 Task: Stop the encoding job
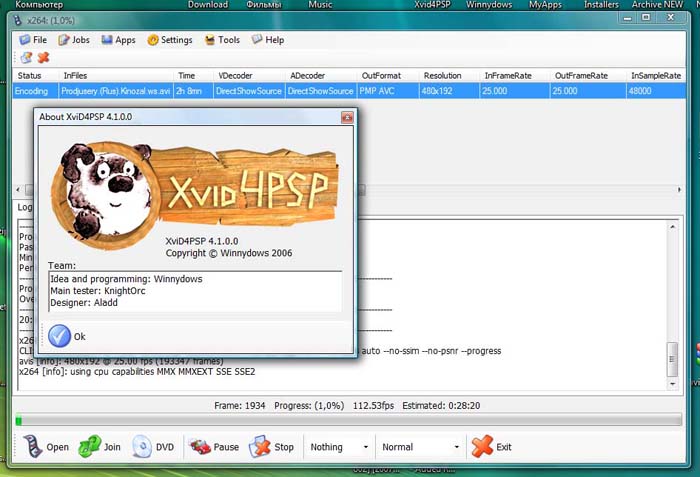point(260,446)
